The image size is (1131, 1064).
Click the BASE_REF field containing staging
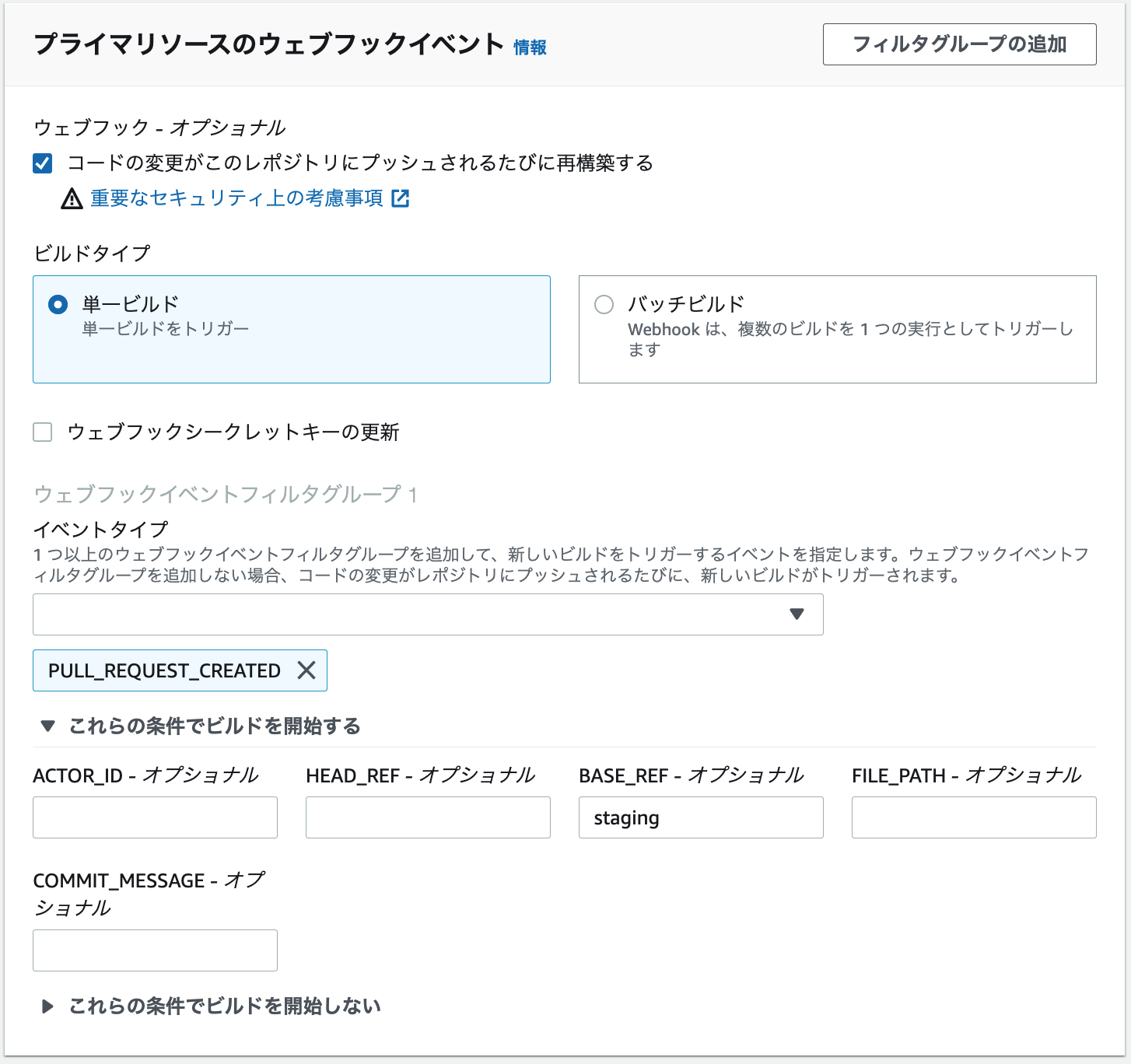coord(701,817)
